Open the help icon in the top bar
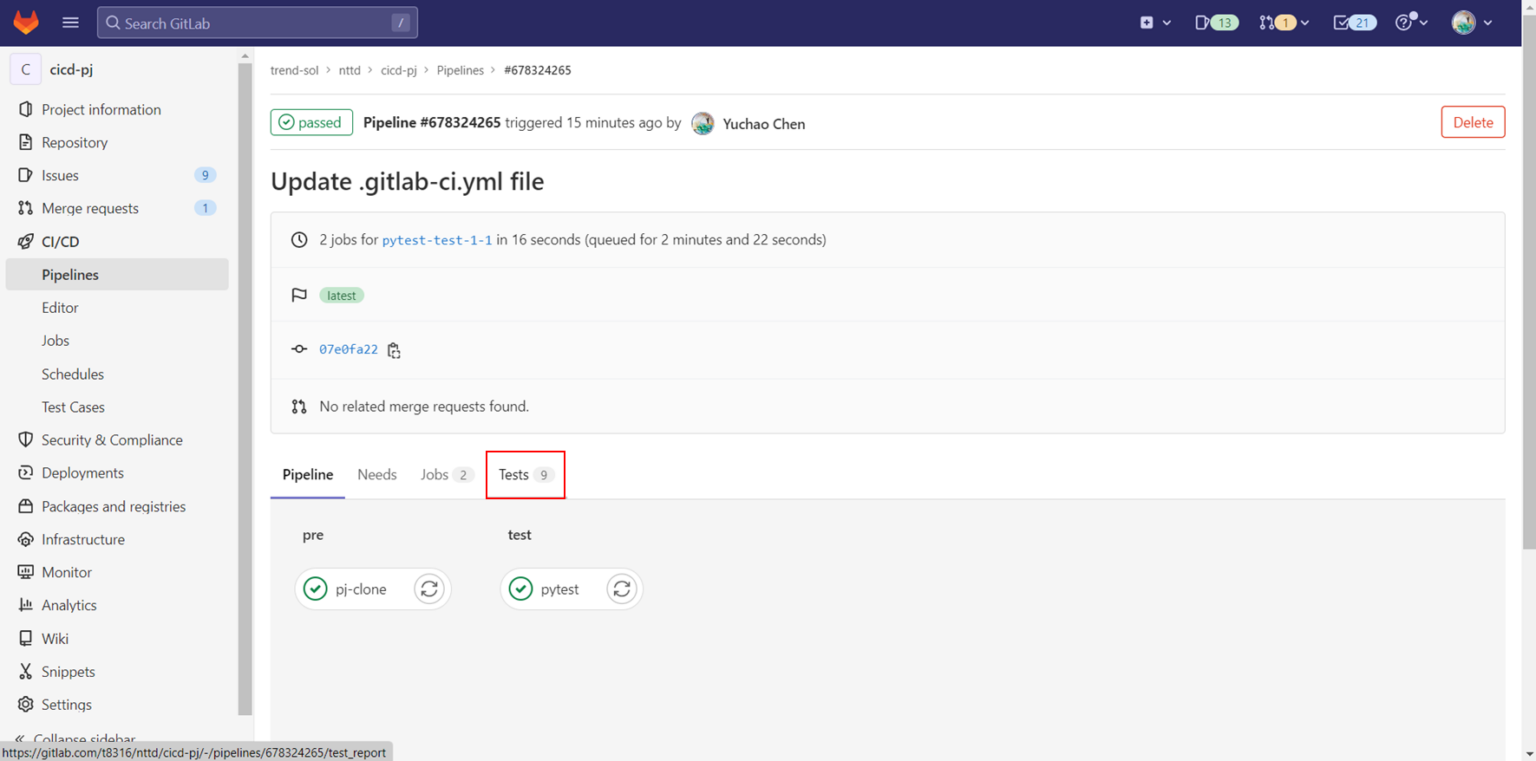Screen dimensions: 1536x761 1404,21
